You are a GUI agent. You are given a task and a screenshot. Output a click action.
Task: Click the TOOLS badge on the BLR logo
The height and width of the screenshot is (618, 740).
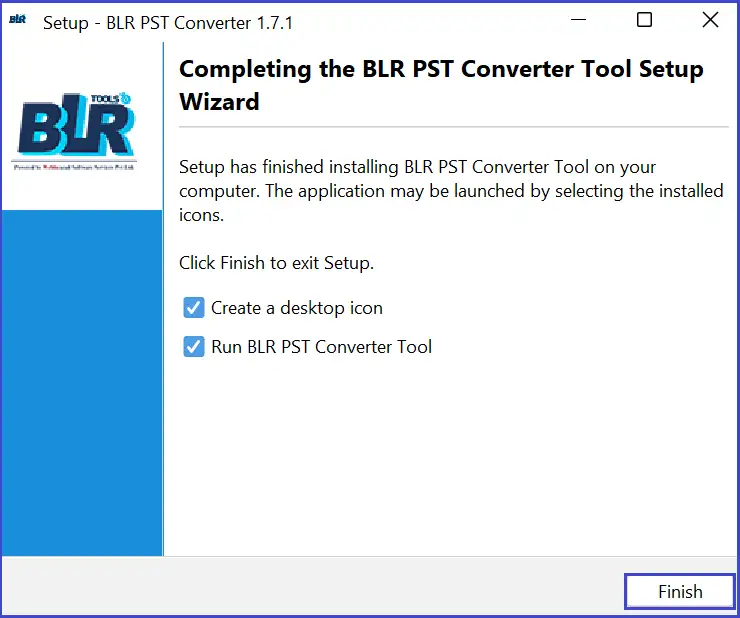[x=111, y=98]
